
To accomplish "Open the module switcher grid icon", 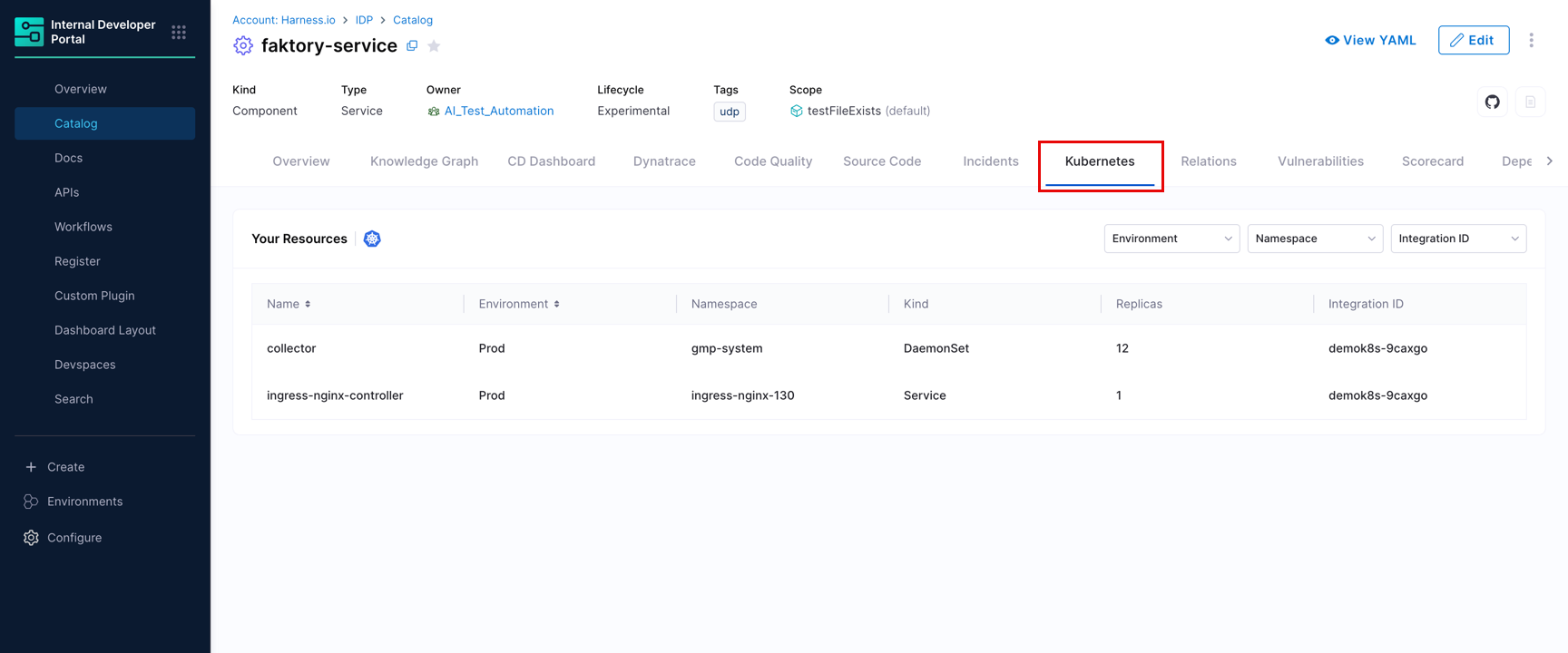I will pyautogui.click(x=179, y=32).
